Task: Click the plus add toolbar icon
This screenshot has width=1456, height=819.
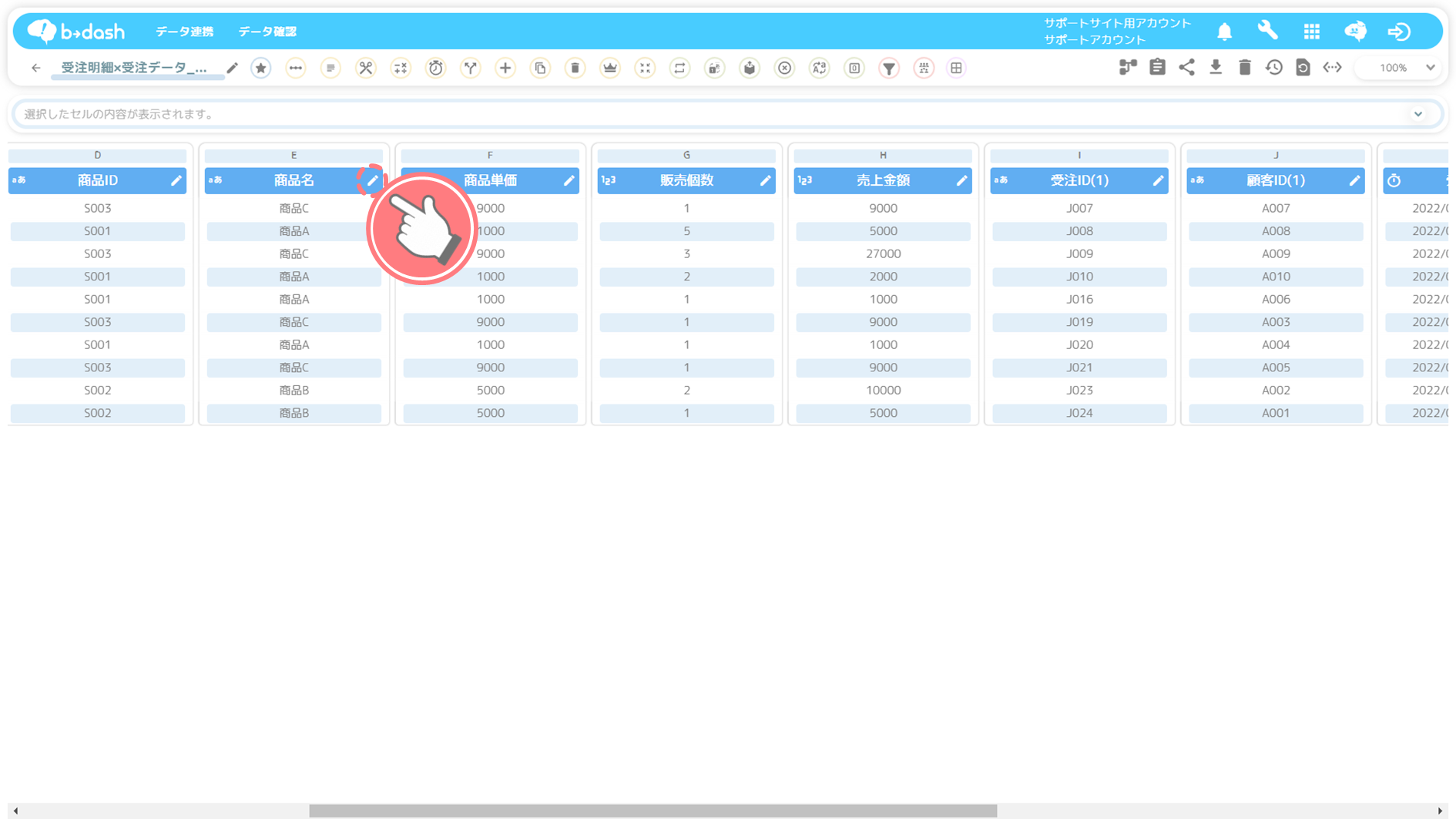Action: click(505, 68)
